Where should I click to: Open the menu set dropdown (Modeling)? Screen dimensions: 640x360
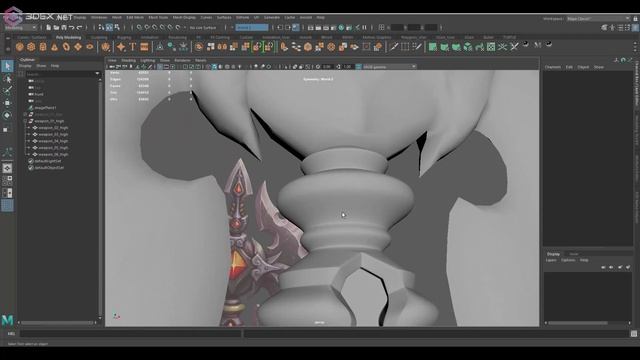20,28
